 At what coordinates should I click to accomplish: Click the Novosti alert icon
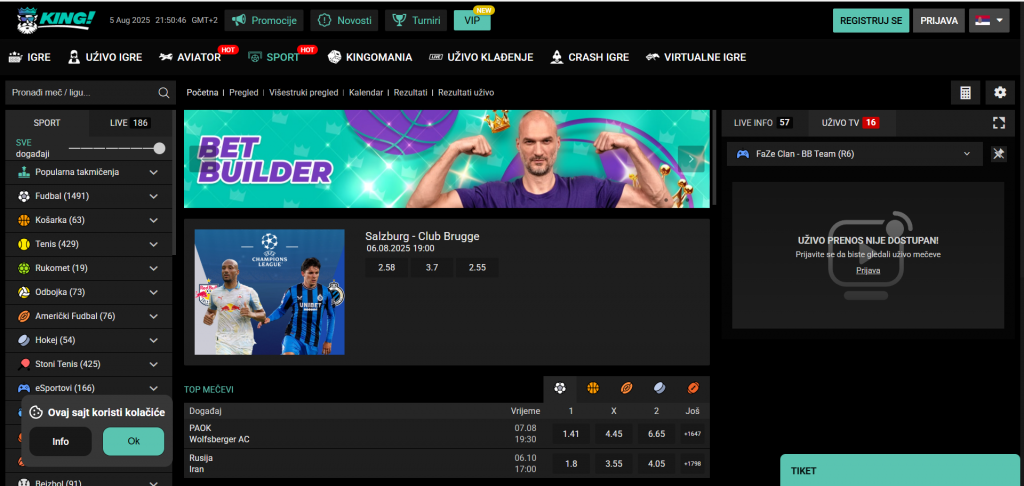(325, 20)
